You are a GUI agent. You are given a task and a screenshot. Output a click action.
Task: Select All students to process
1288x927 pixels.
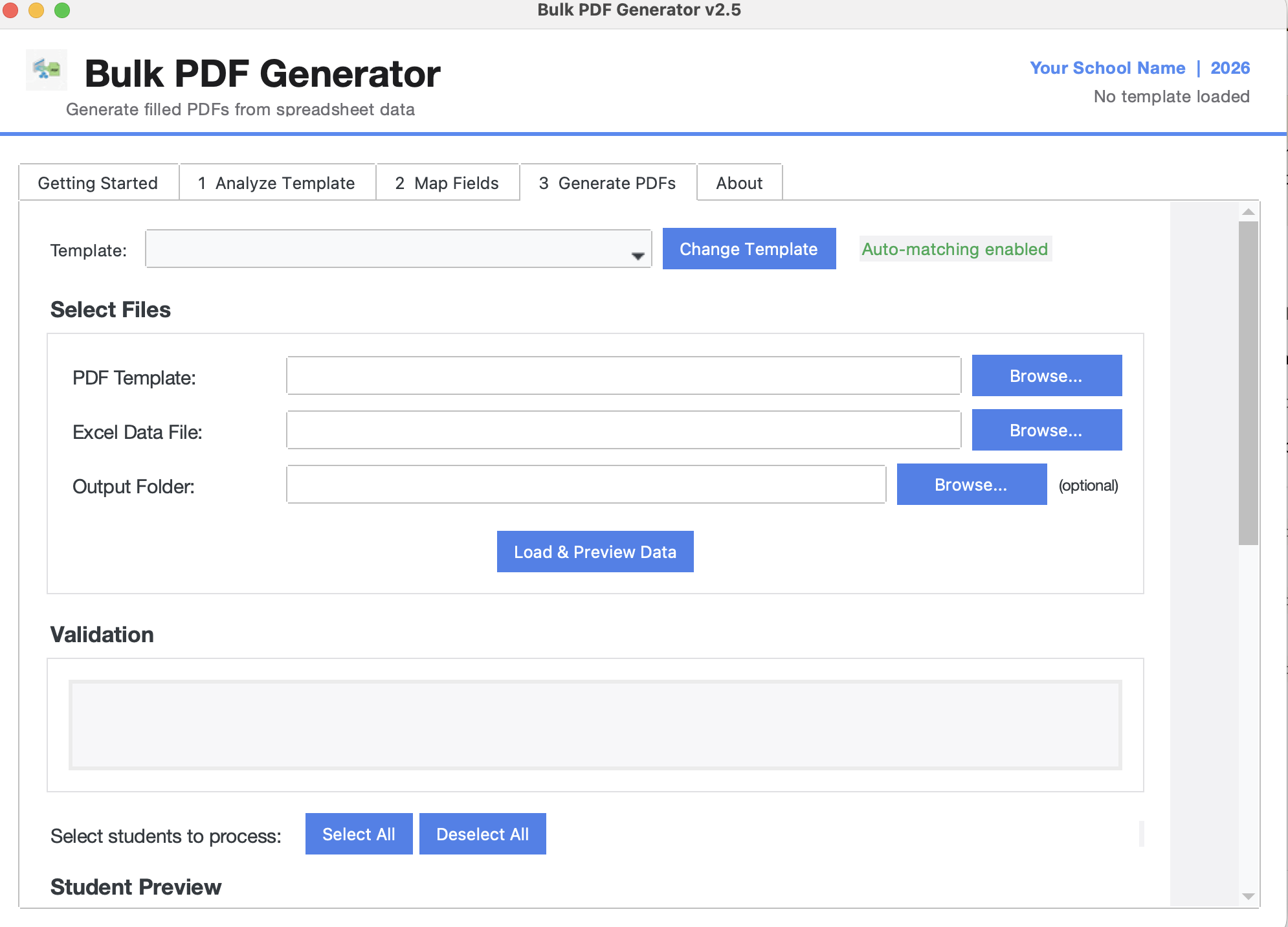tap(359, 834)
